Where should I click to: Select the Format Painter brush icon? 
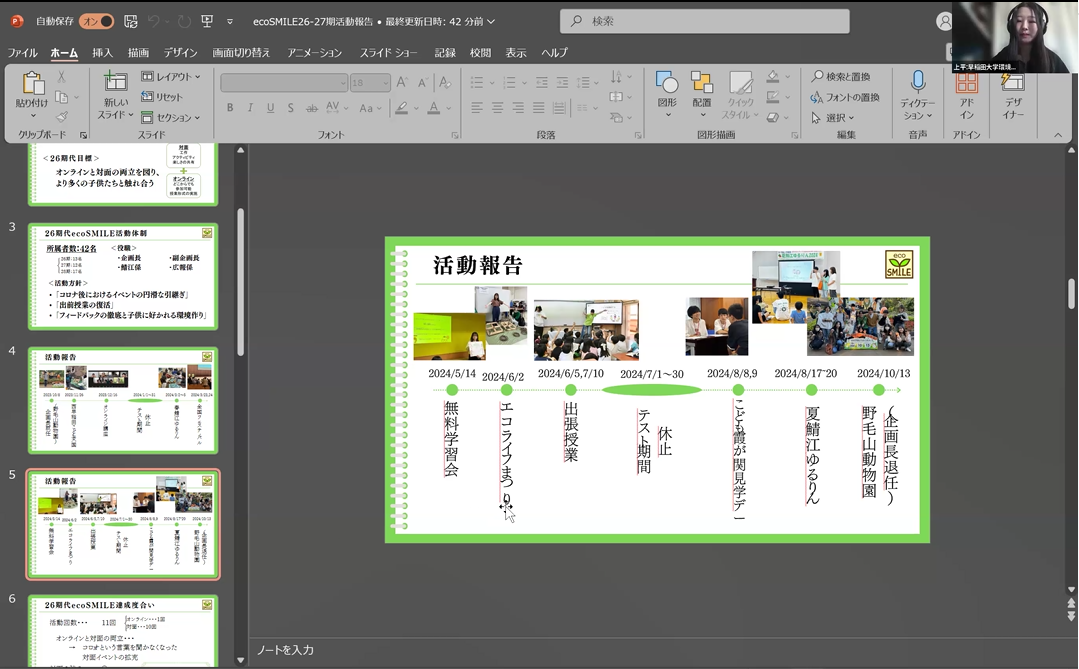tap(61, 117)
